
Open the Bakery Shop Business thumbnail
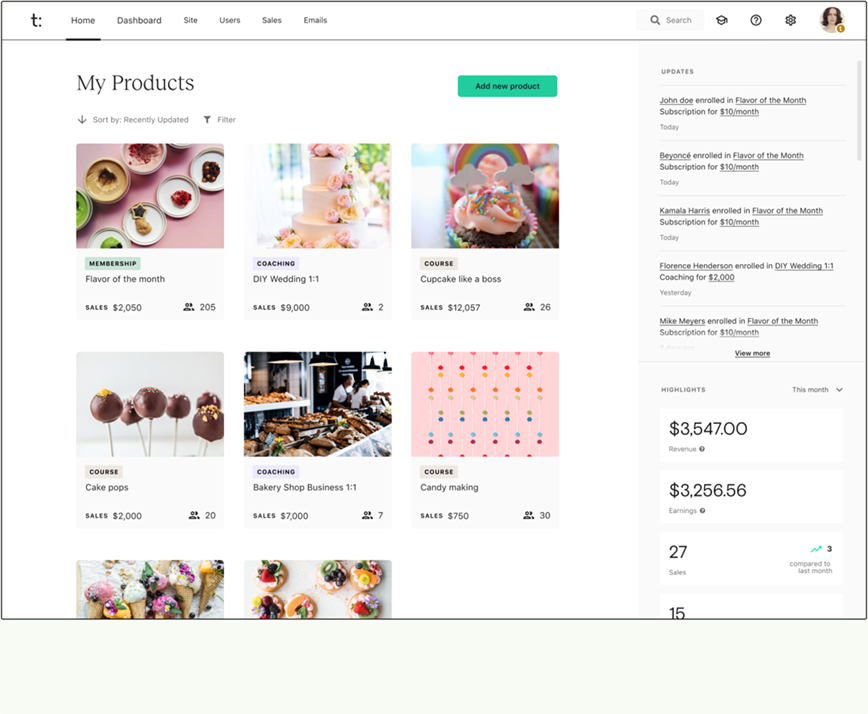[x=318, y=404]
